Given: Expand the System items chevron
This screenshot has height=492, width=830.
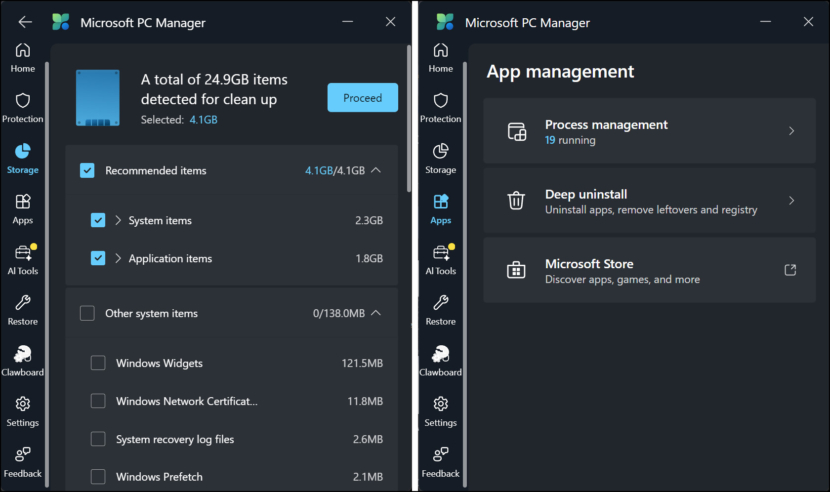Looking at the screenshot, I should [118, 220].
